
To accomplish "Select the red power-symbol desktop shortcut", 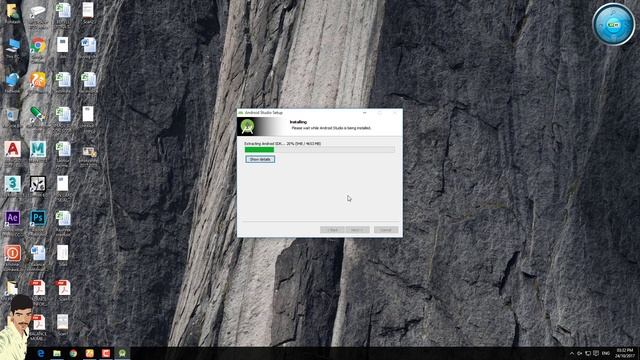I will click(13, 253).
